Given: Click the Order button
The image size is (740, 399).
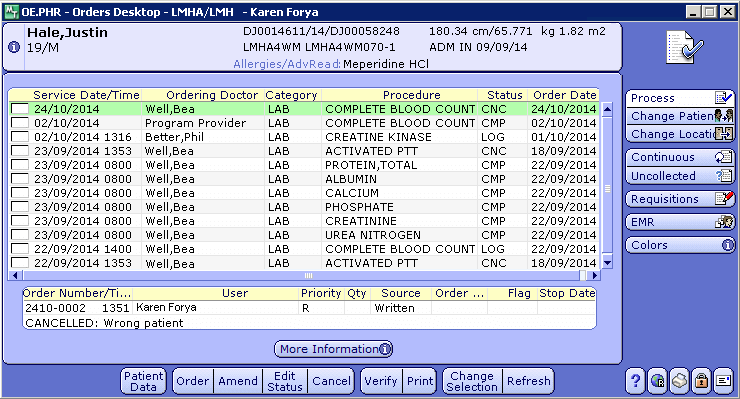Looking at the screenshot, I should click(x=193, y=381).
